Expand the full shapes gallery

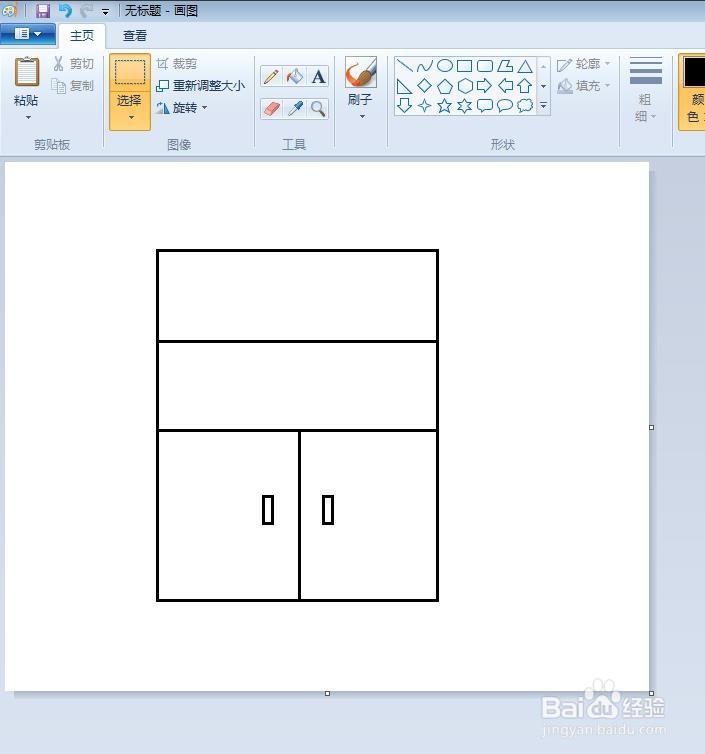click(543, 105)
